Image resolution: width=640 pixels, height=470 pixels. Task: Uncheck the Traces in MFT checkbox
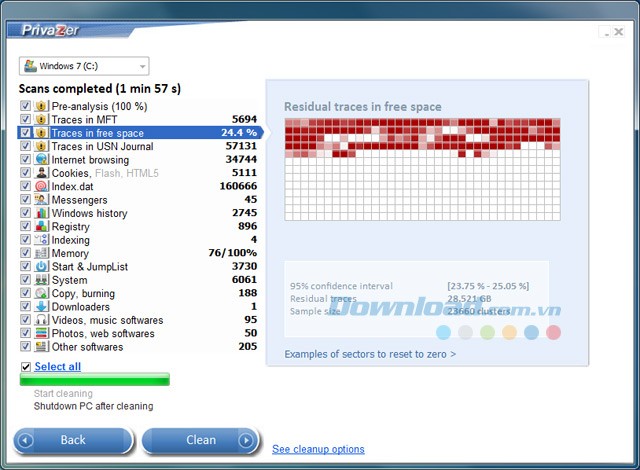(x=25, y=120)
